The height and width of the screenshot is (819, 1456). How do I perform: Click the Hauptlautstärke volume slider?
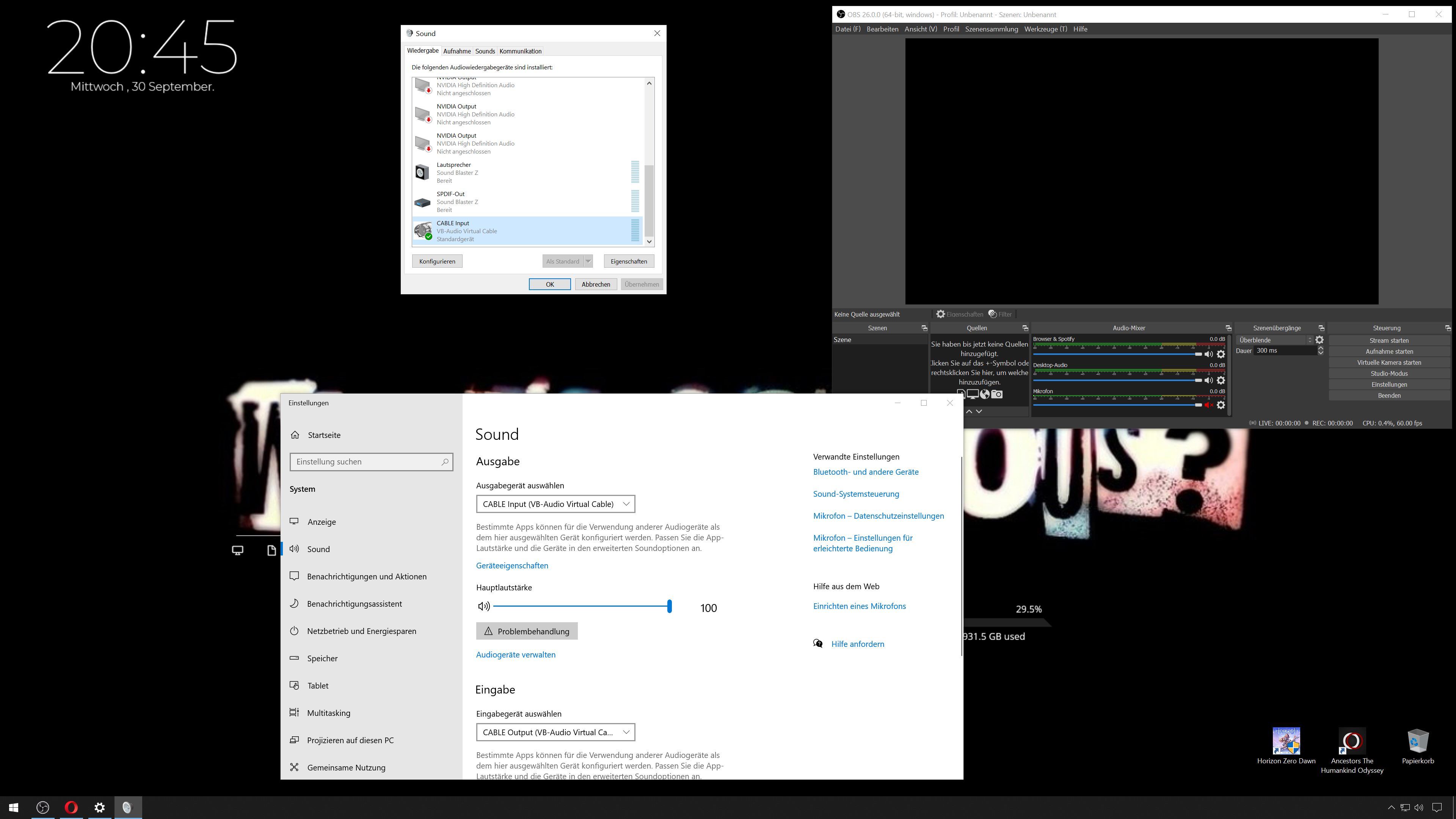[x=582, y=607]
